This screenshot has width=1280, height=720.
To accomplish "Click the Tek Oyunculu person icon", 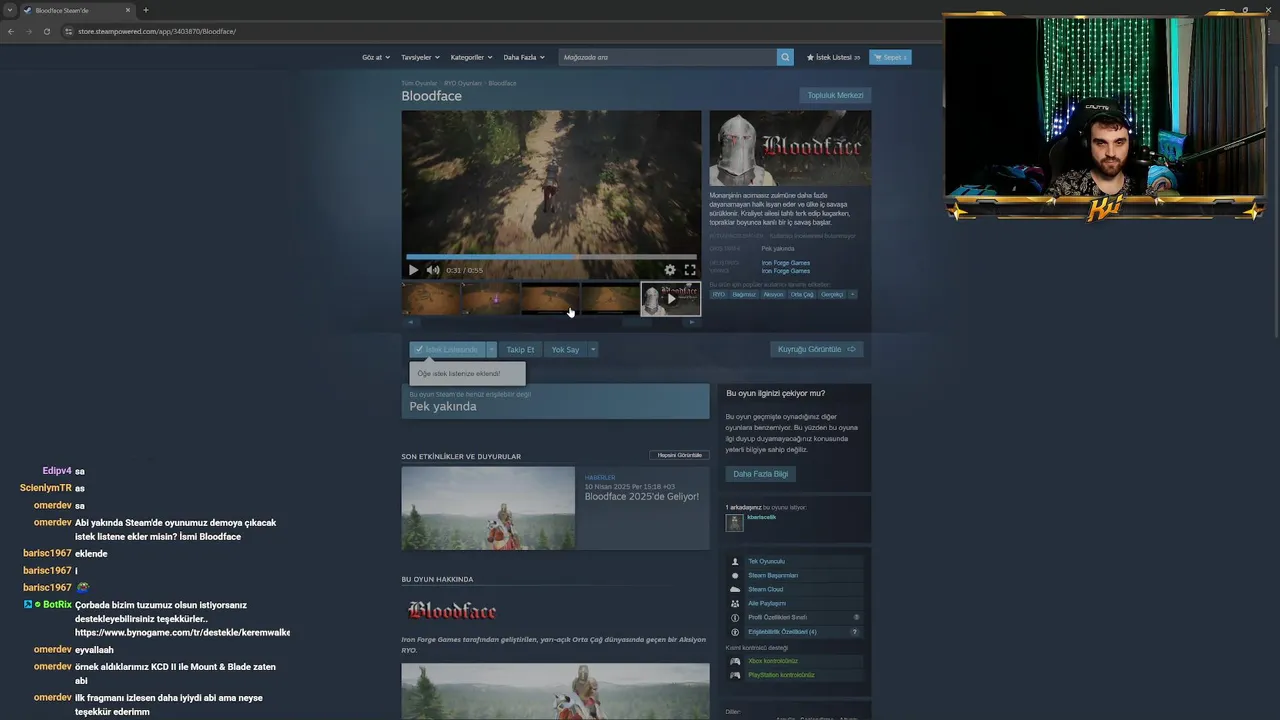I will (736, 561).
